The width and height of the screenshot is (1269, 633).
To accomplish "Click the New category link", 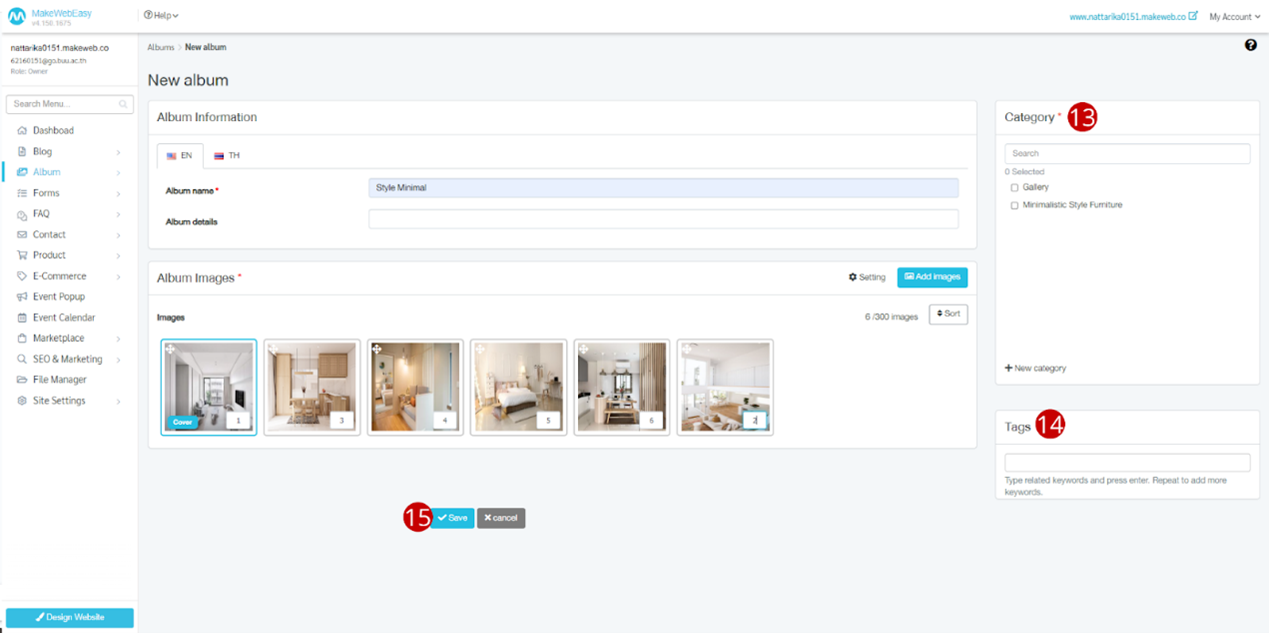I will (1035, 368).
